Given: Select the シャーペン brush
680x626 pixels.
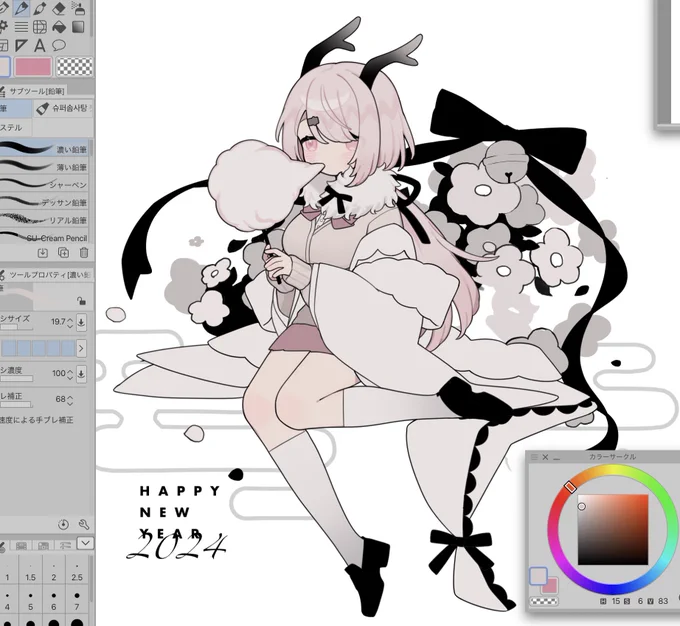Looking at the screenshot, I should pos(45,185).
